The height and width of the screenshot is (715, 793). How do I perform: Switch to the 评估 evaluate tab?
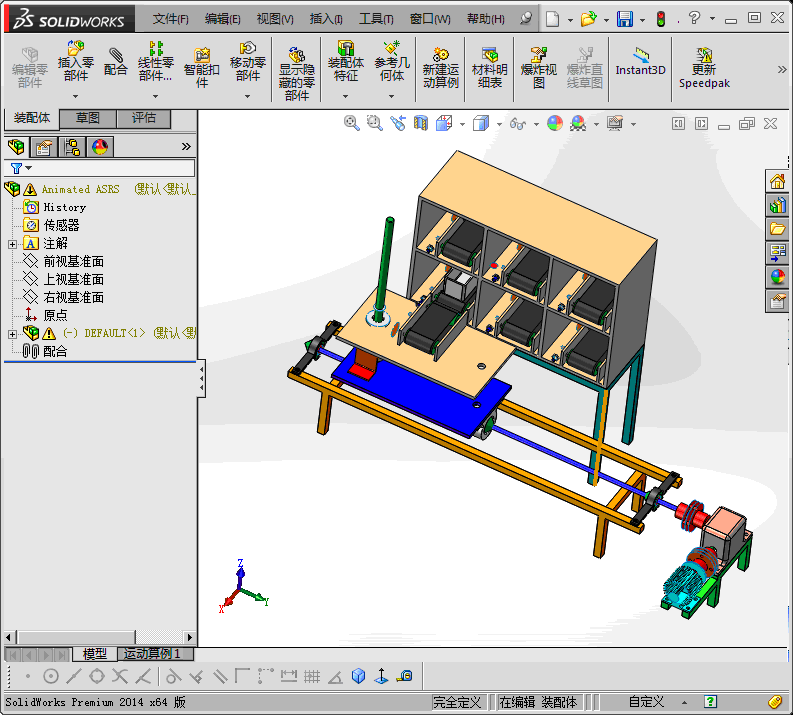click(144, 118)
